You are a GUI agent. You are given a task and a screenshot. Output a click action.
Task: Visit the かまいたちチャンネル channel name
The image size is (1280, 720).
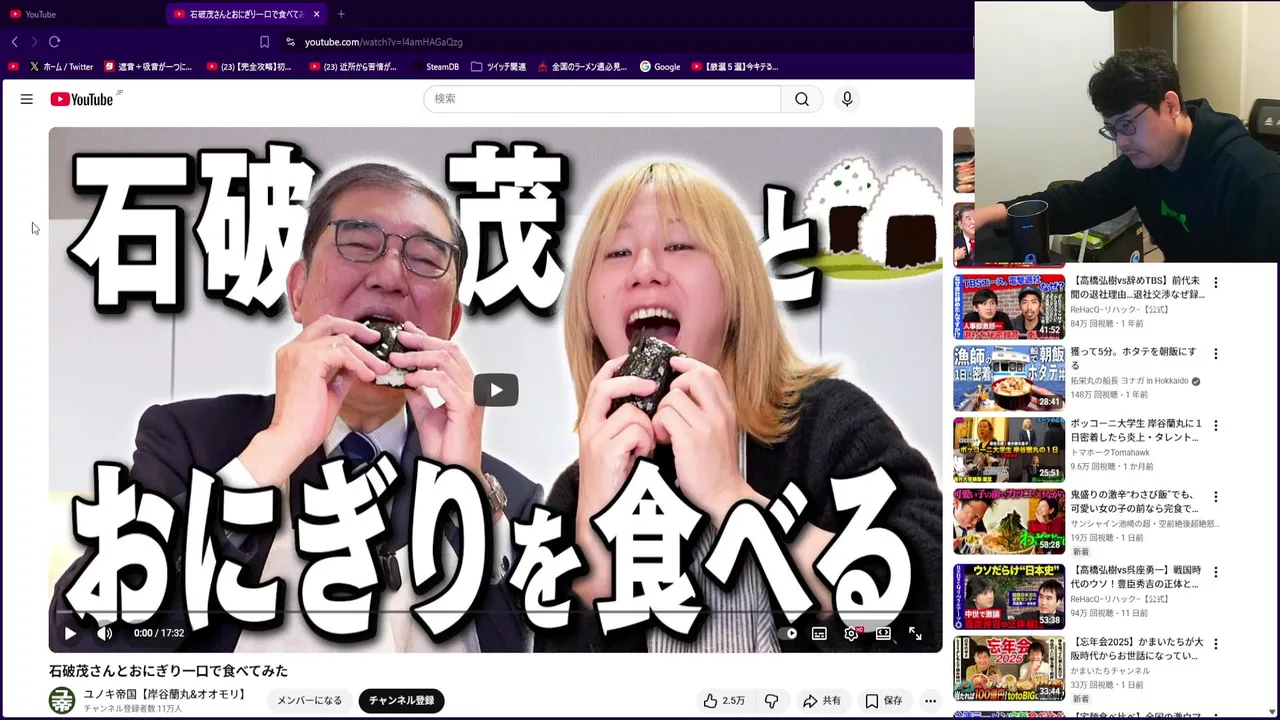click(x=1110, y=671)
